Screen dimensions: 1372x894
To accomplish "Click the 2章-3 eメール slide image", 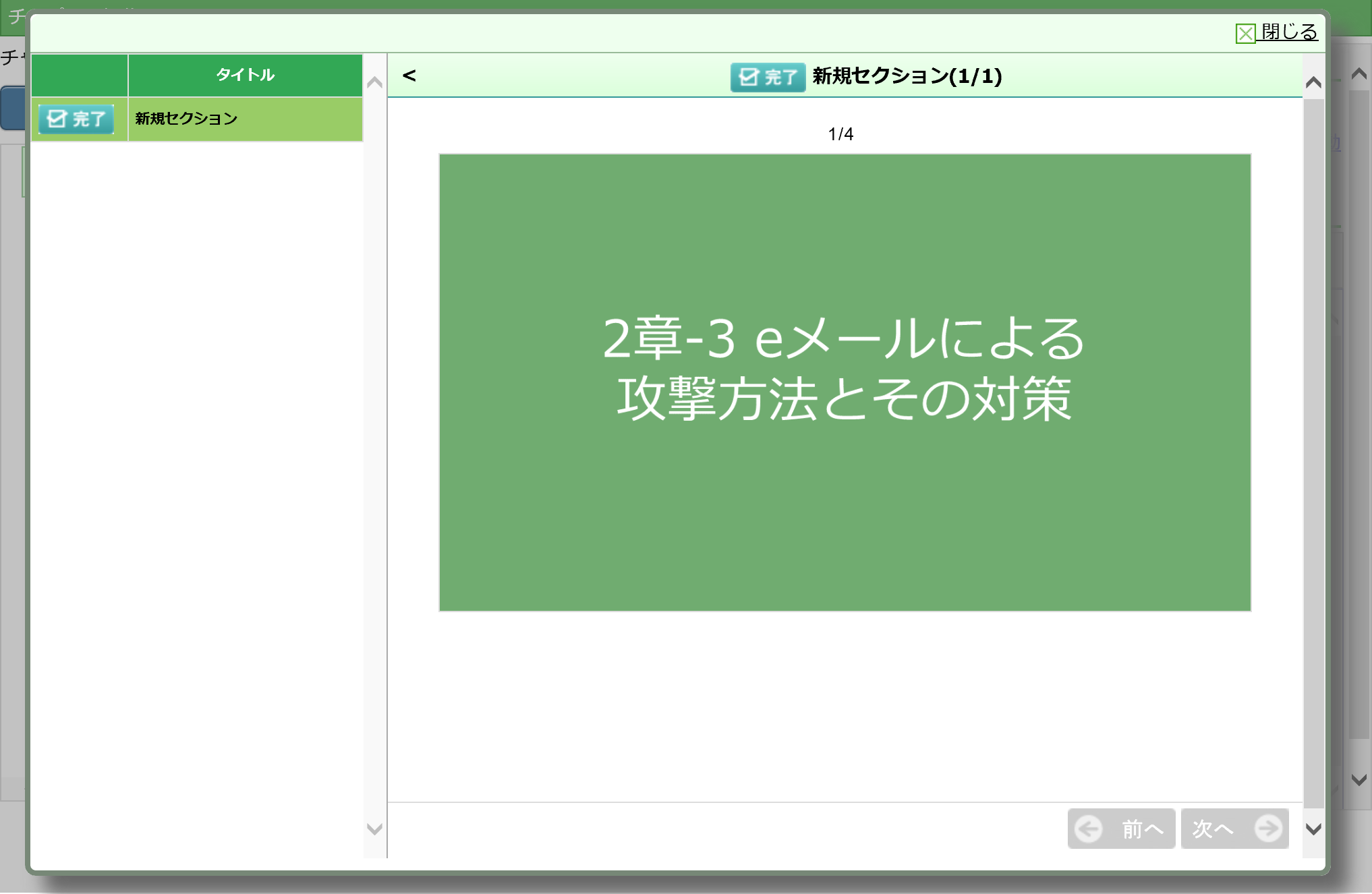I will [x=845, y=382].
